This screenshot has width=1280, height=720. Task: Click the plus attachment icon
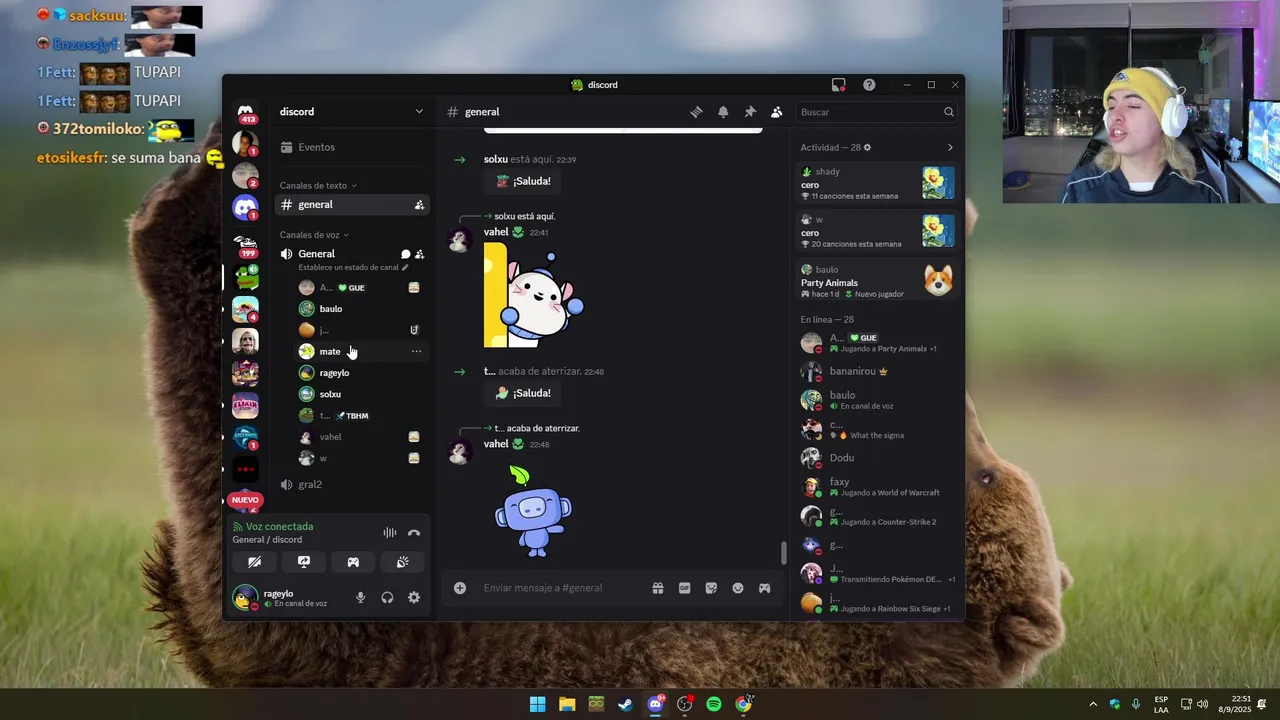pos(460,588)
